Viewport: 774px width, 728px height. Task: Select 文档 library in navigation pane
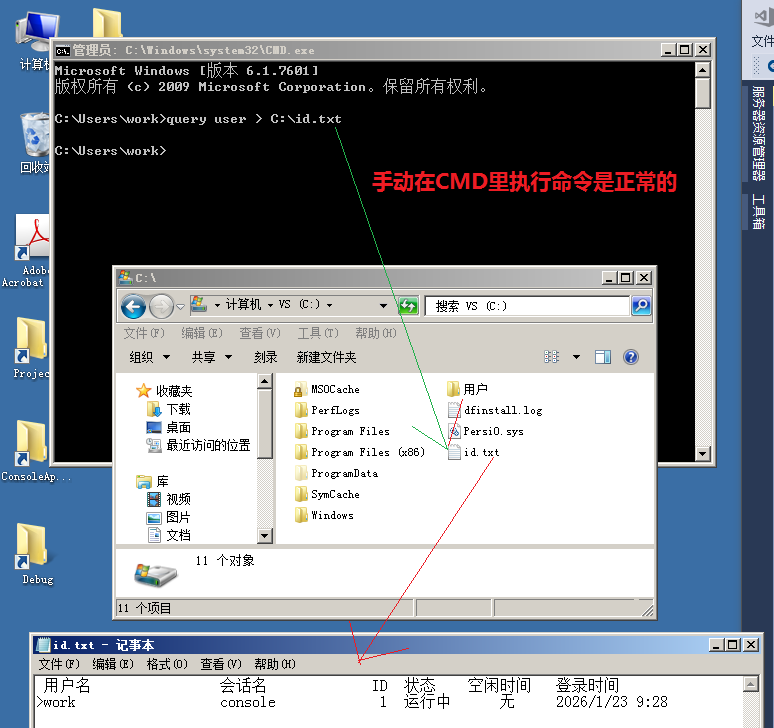pyautogui.click(x=169, y=535)
